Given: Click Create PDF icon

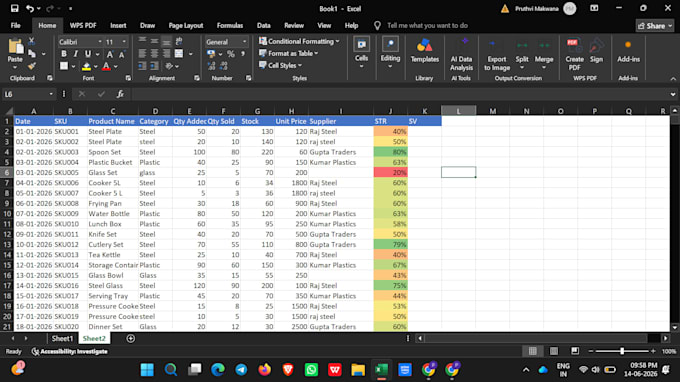Looking at the screenshot, I should (x=574, y=54).
